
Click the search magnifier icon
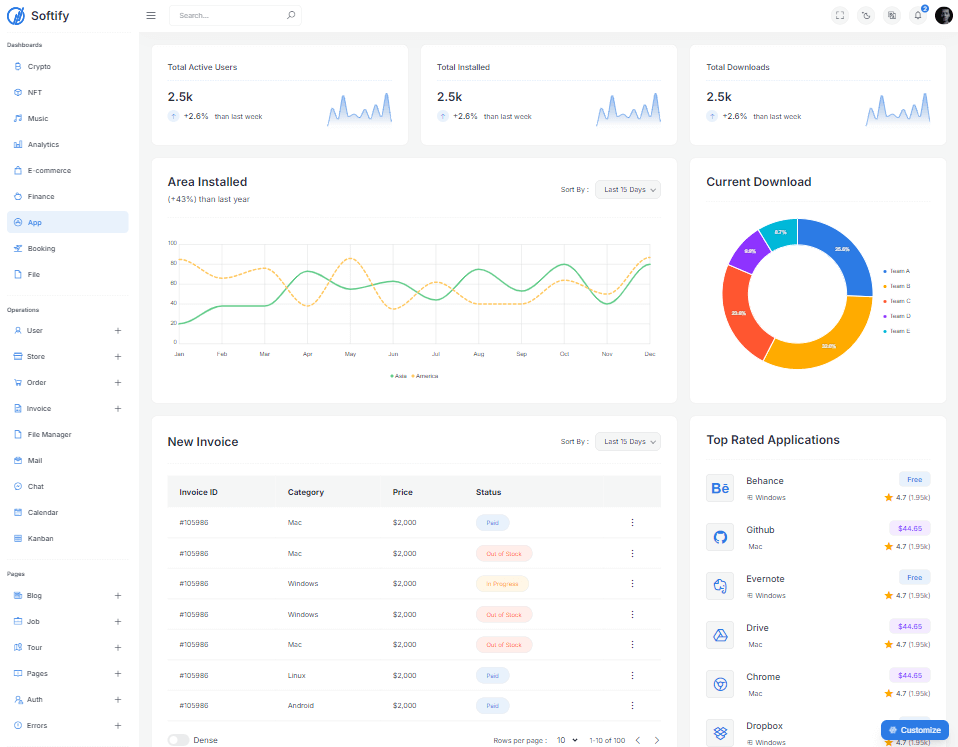tap(291, 15)
